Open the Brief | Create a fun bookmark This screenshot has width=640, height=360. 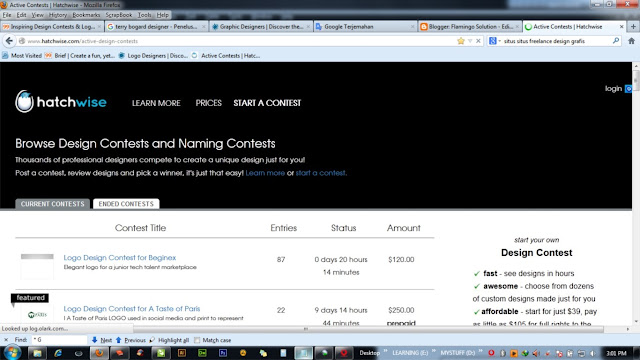click(x=80, y=56)
